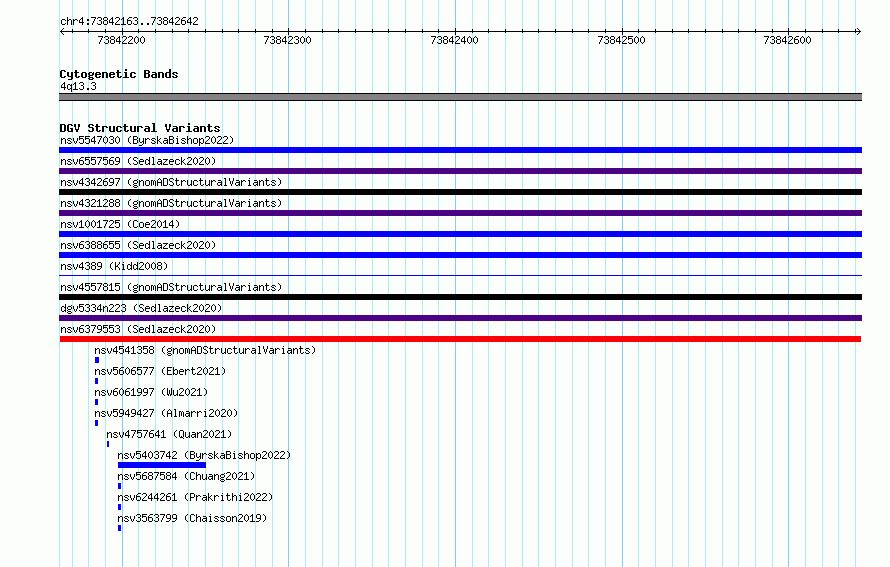Viewport: 890px width, 567px height.
Task: Select the nsv6244261 (Prakrithi2022) label
Action: (x=195, y=497)
